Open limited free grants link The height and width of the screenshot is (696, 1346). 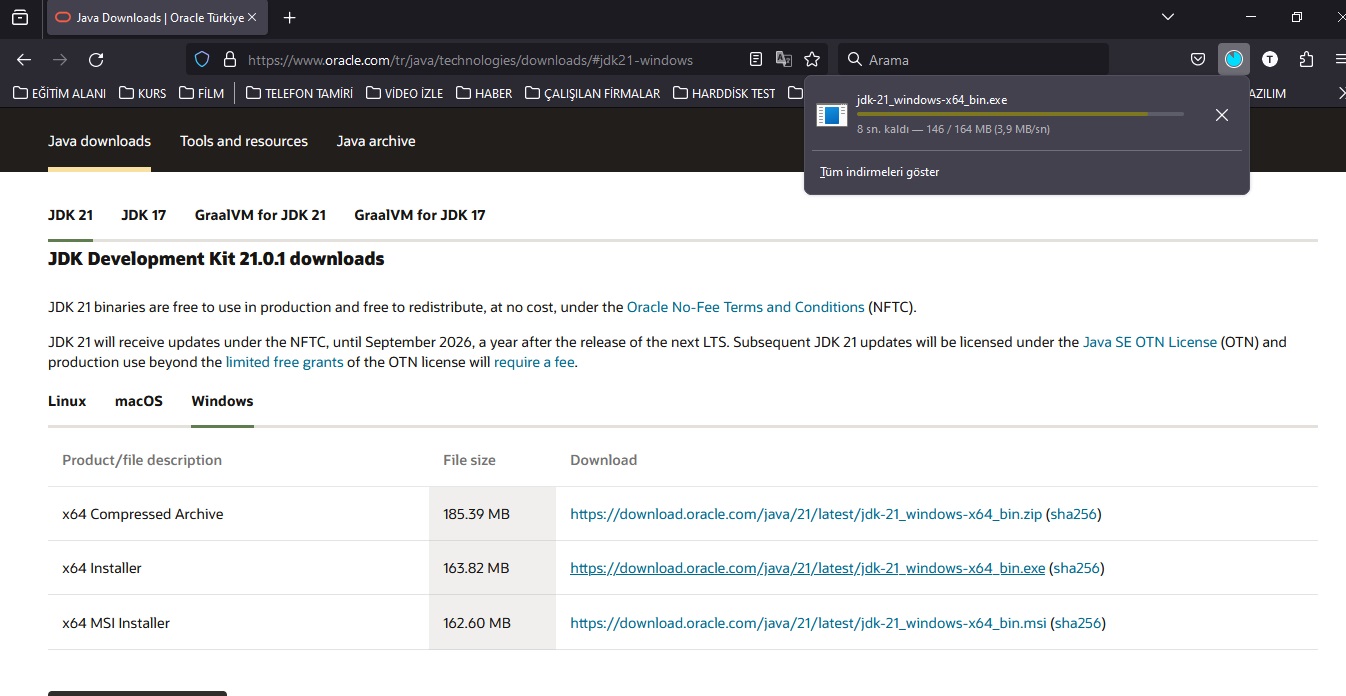point(284,362)
